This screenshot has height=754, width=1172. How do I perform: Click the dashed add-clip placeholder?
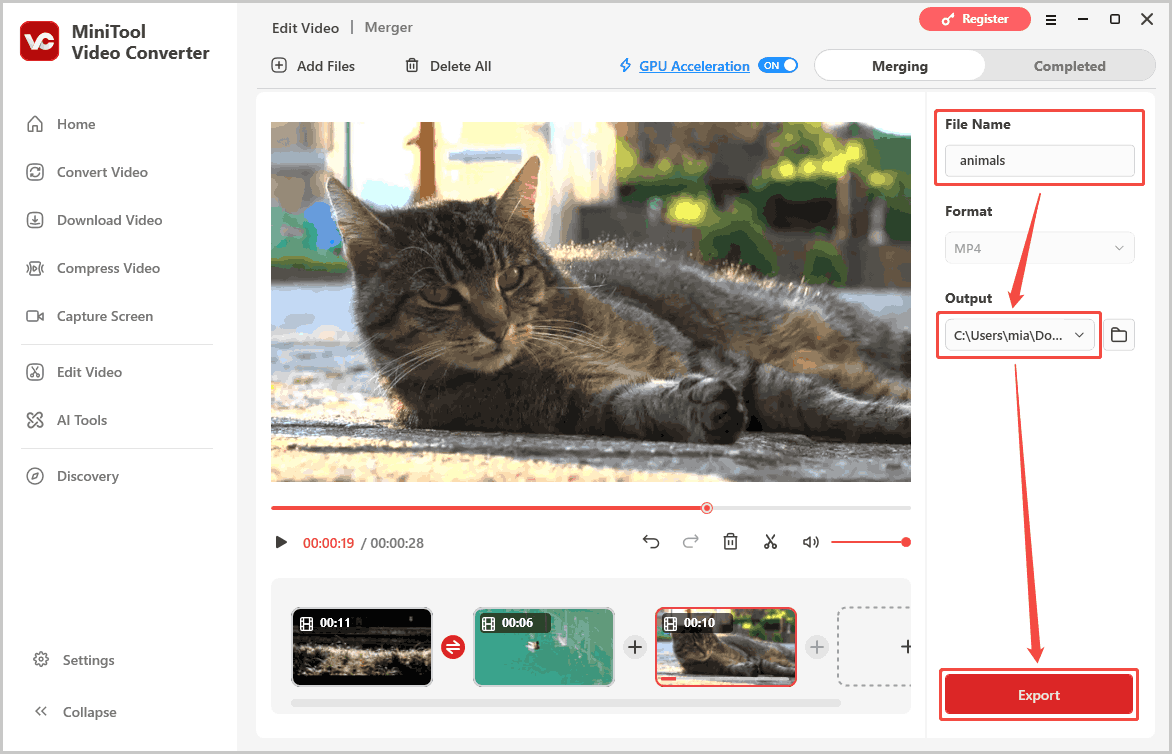point(875,646)
